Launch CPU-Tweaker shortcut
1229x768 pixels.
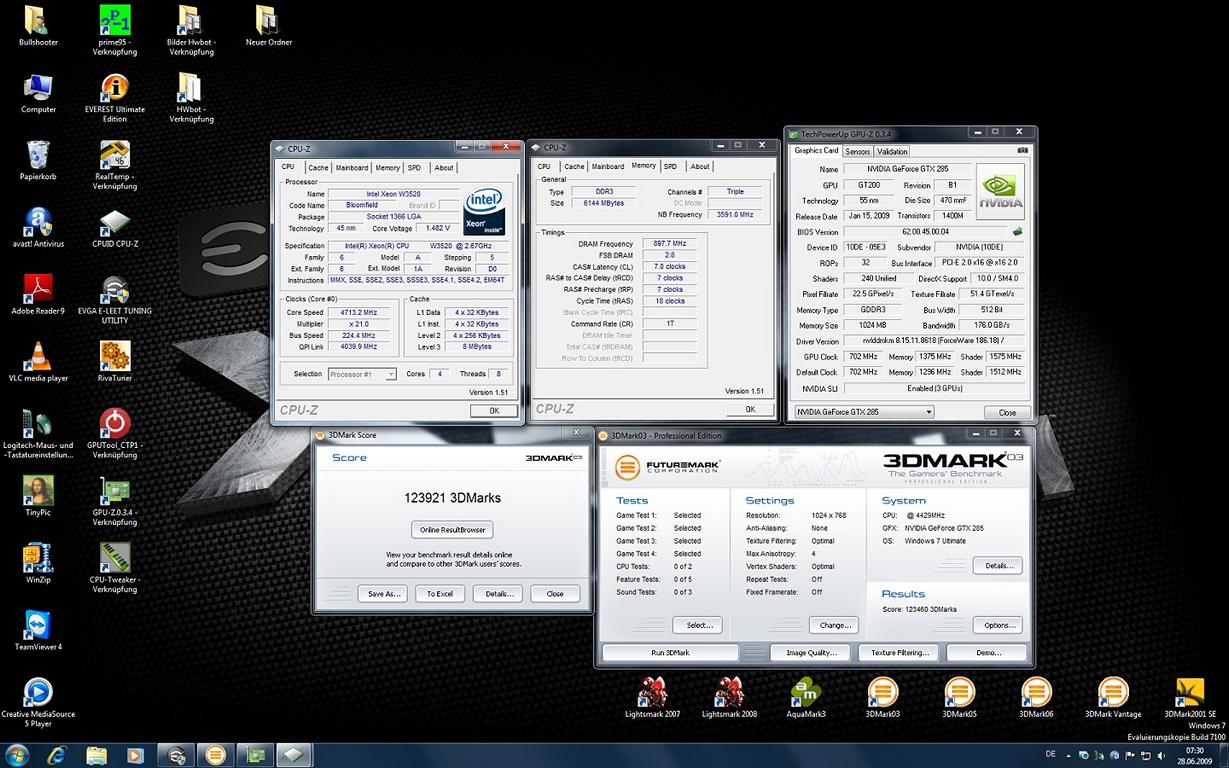[x=115, y=557]
